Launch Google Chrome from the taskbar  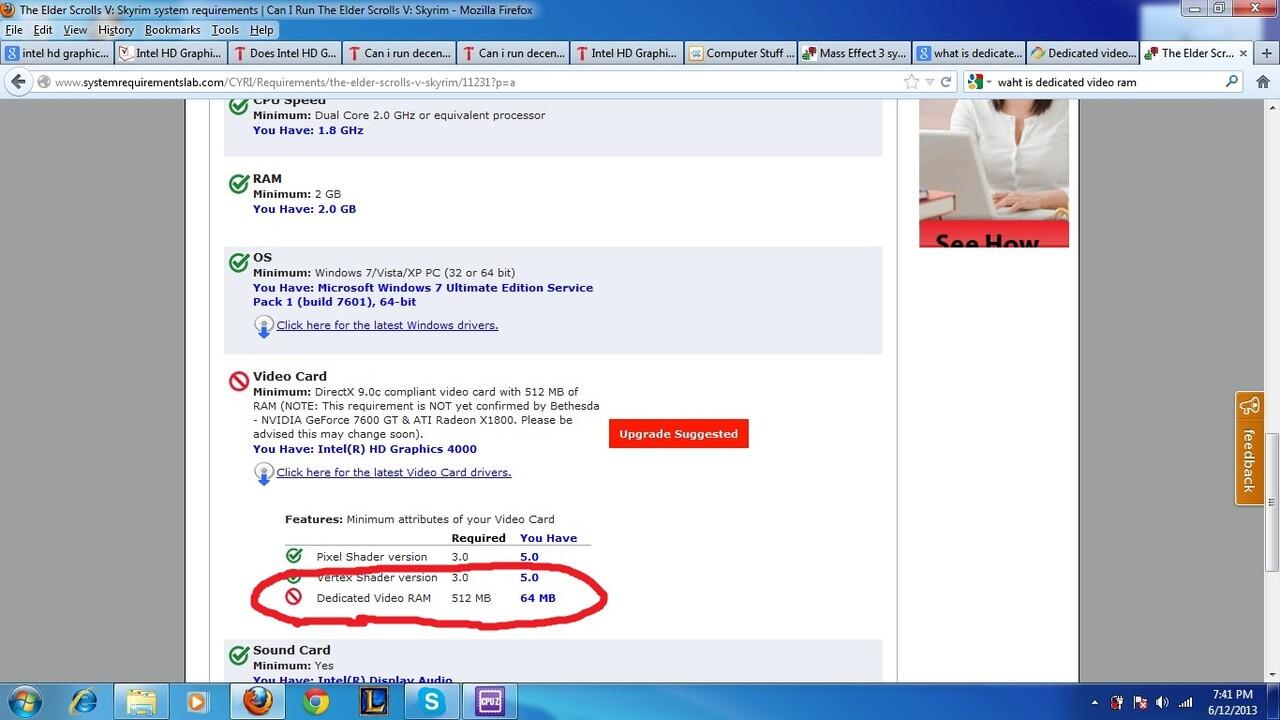tap(316, 702)
